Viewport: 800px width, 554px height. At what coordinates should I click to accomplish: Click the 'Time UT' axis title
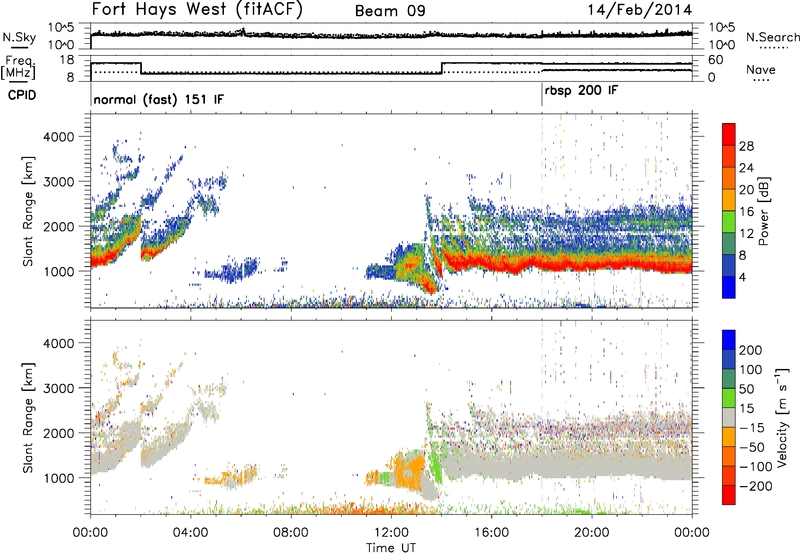[x=391, y=548]
